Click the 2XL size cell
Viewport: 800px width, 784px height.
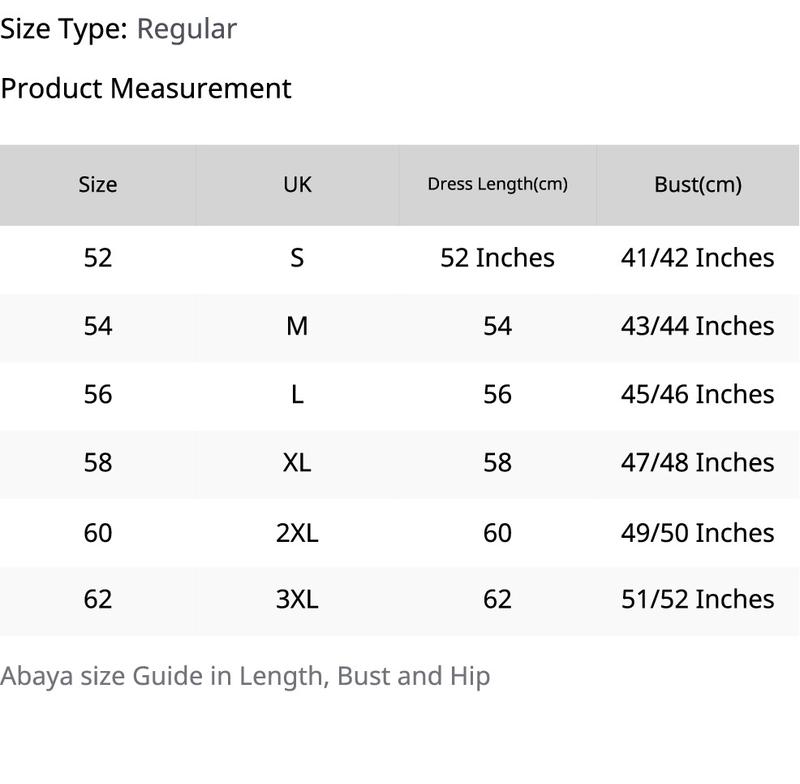point(297,532)
